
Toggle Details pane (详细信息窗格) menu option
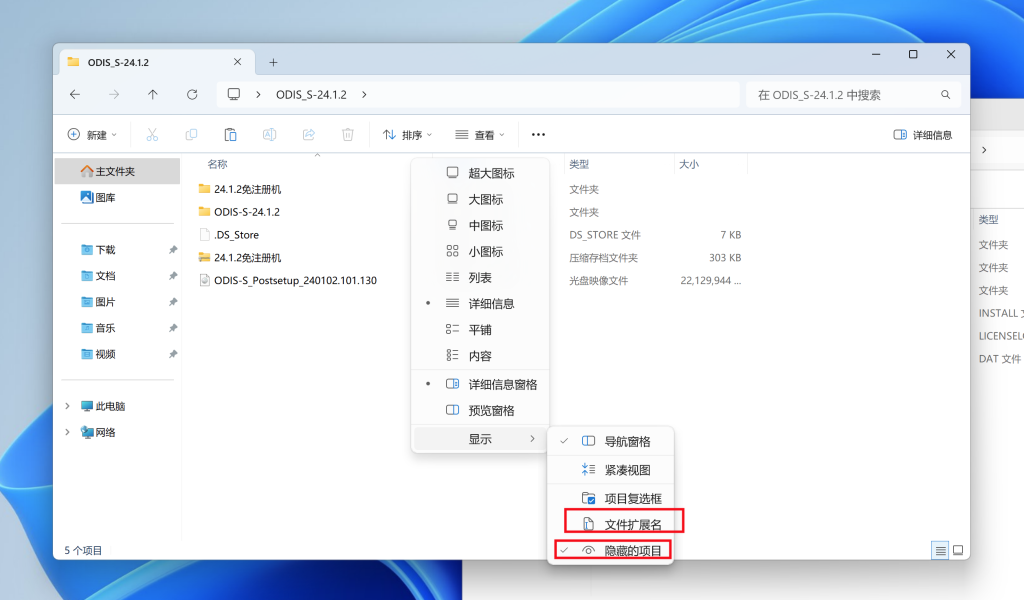[x=480, y=385]
